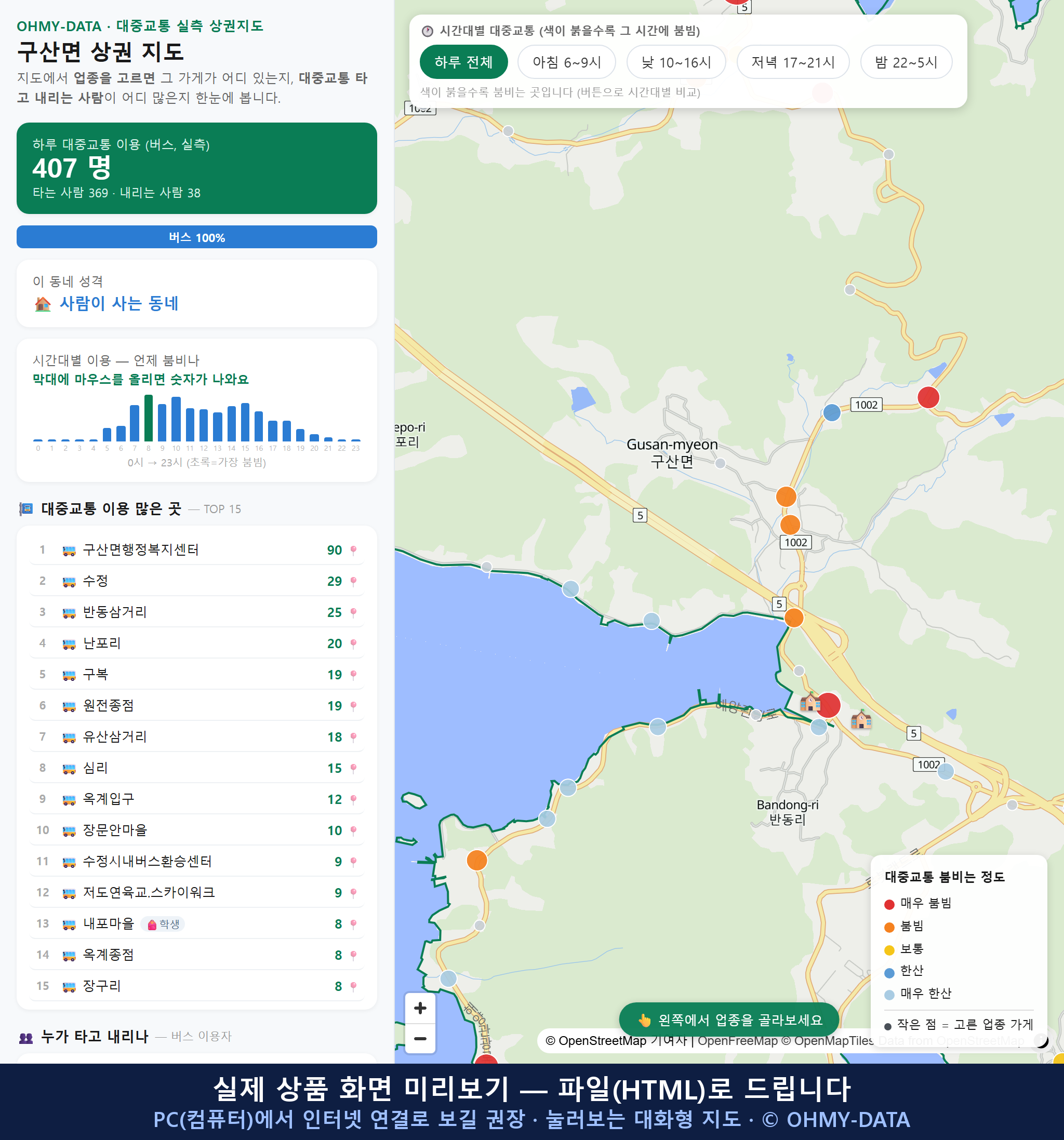The image size is (1064, 1140).
Task: Click bus icon beside 구산면행정복지센터
Action: (69, 551)
